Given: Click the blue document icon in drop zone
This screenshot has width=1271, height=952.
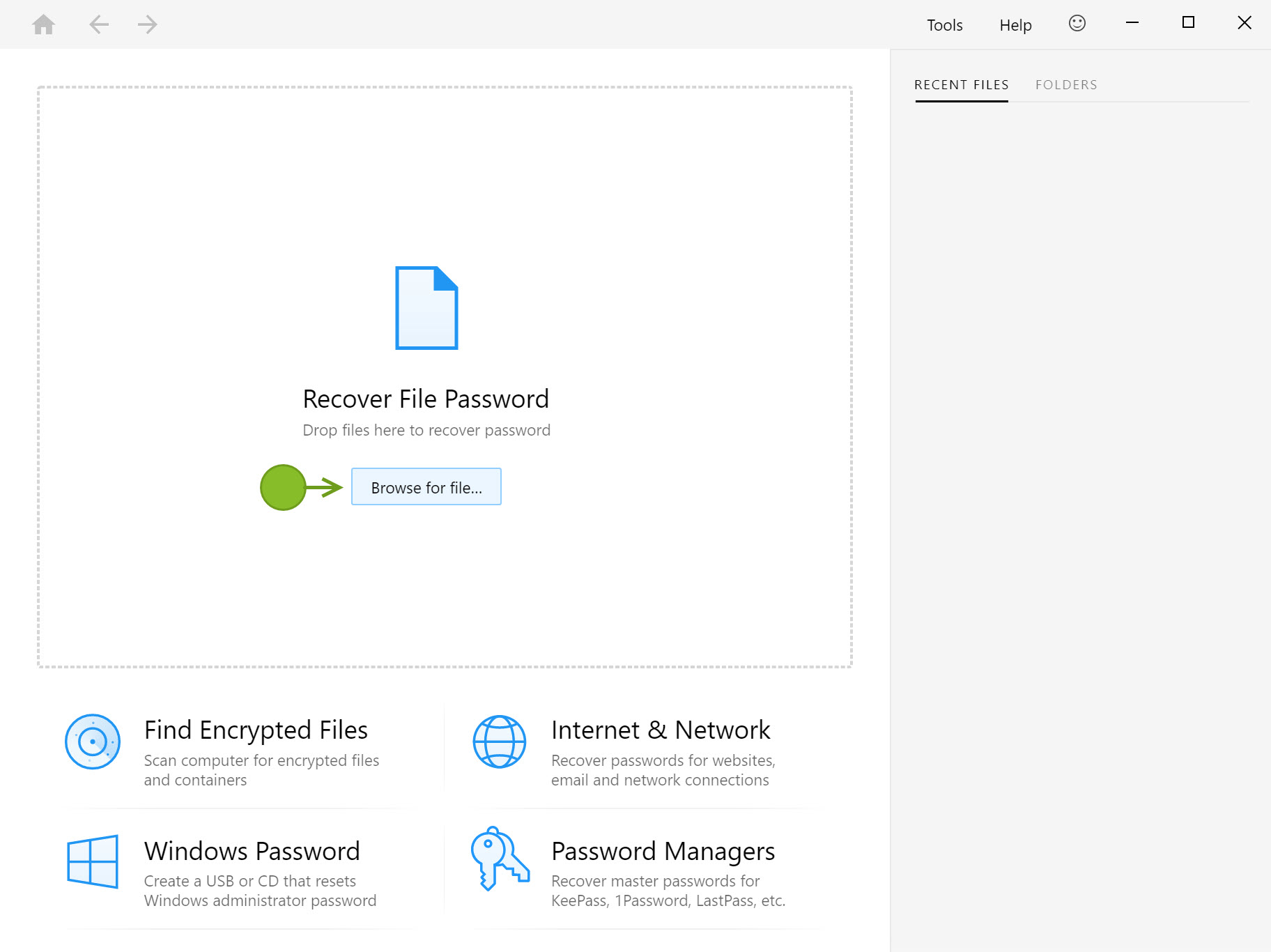Looking at the screenshot, I should pyautogui.click(x=426, y=307).
